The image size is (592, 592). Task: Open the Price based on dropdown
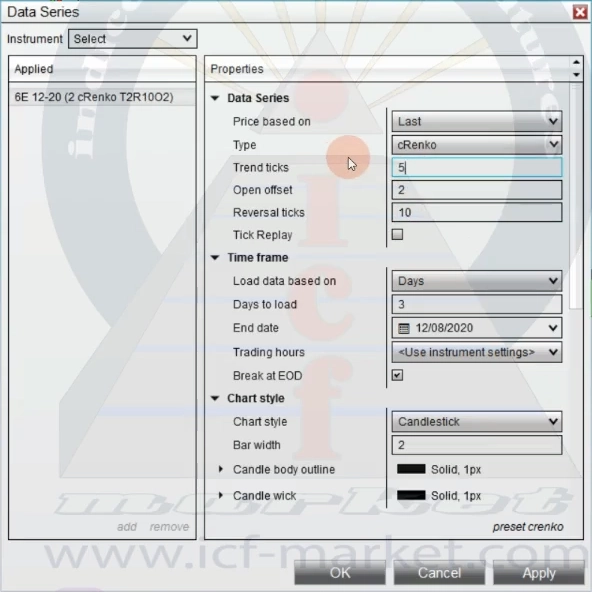477,121
